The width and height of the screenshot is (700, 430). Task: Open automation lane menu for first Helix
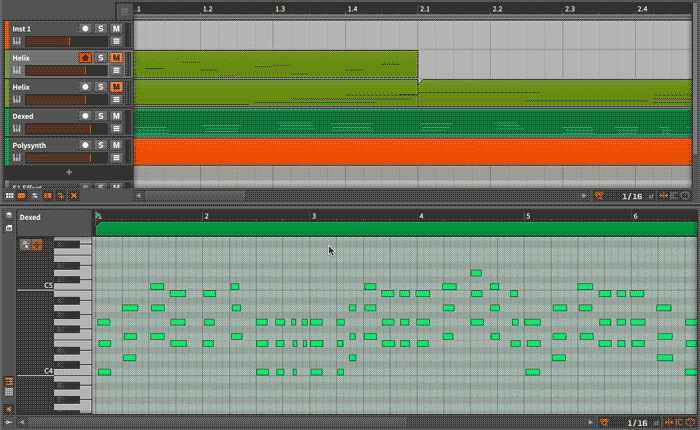116,71
